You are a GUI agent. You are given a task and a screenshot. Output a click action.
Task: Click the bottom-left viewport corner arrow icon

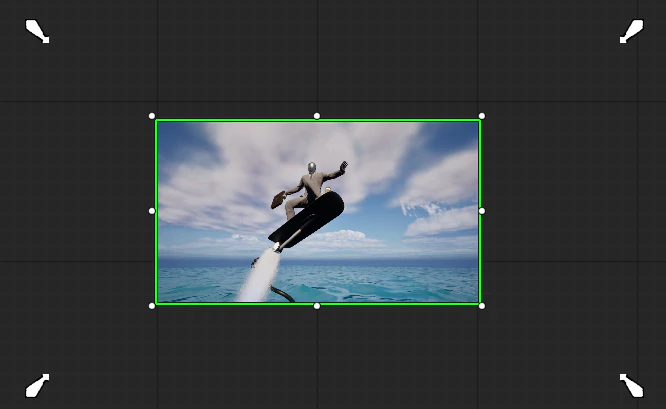tap(37, 386)
